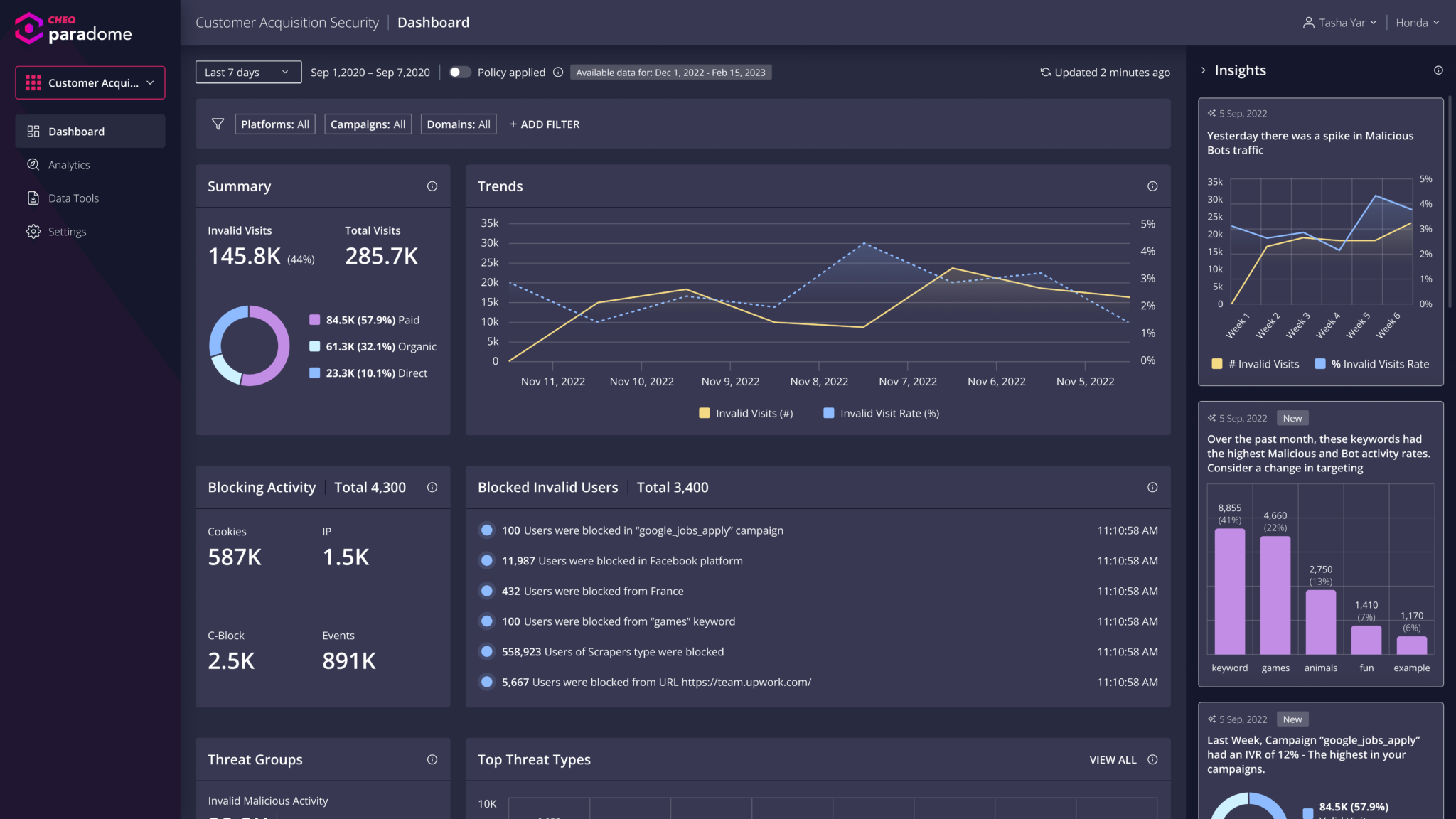Click the Blocking Activity info icon
The image size is (1456, 819).
coord(432,488)
